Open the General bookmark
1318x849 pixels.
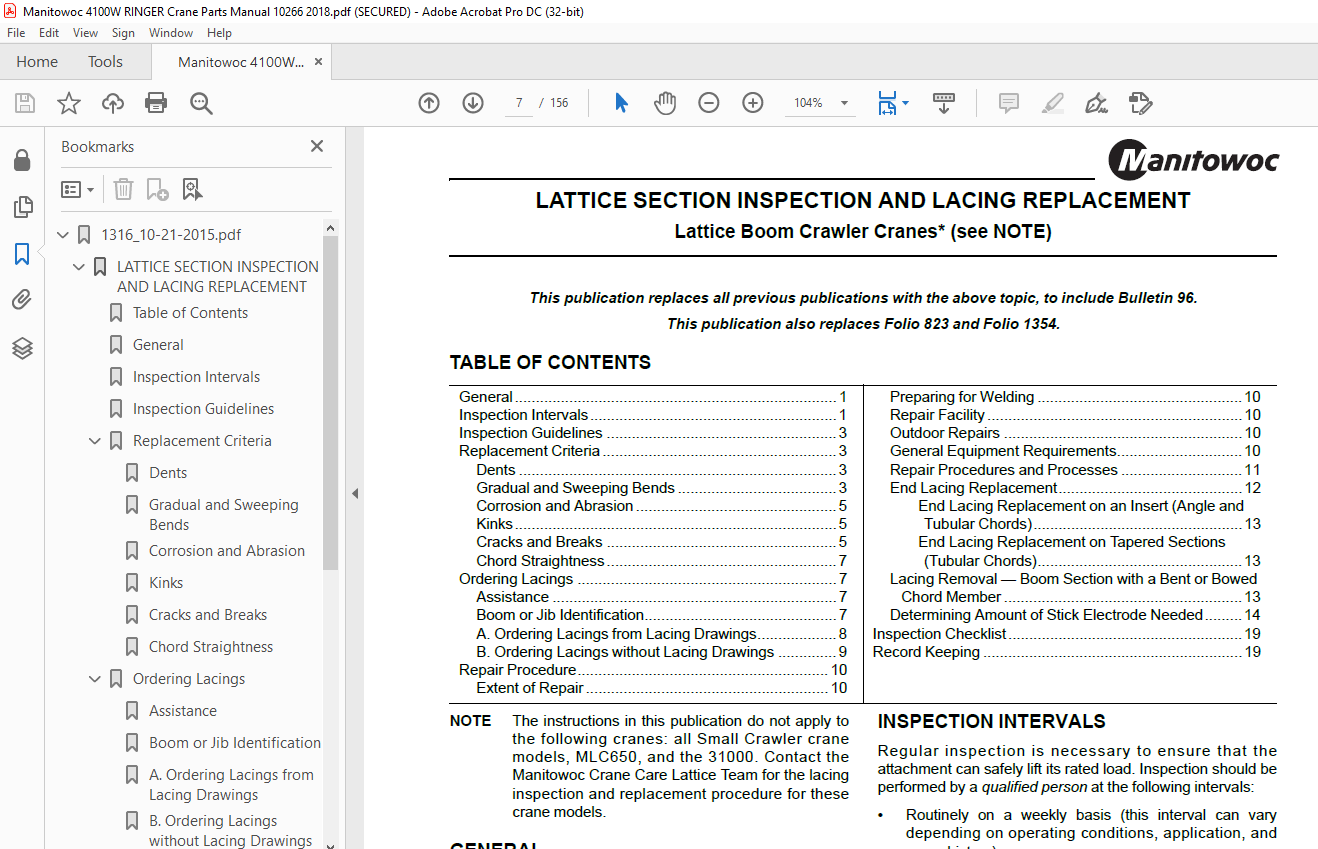(x=158, y=345)
